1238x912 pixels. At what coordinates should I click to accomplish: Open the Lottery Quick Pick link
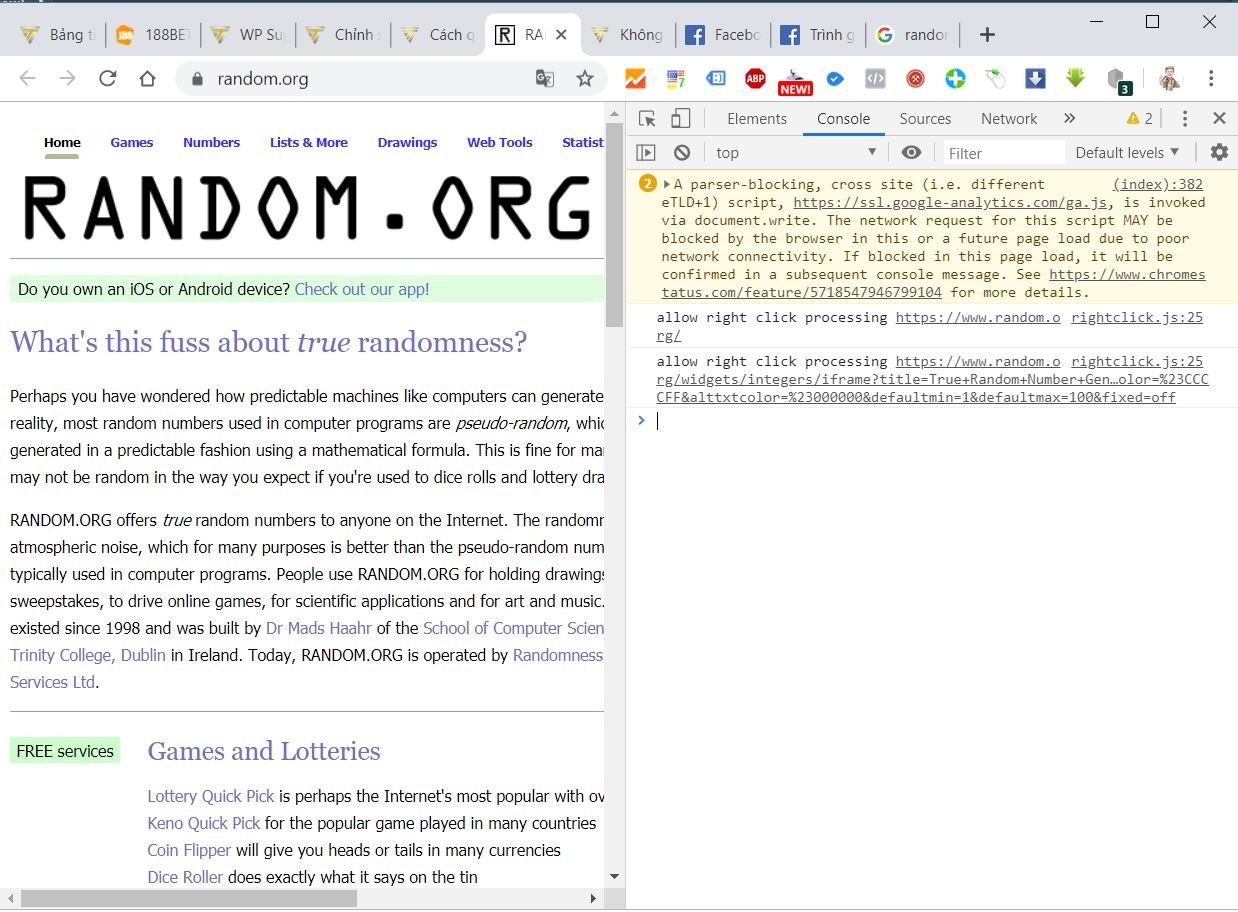point(211,796)
